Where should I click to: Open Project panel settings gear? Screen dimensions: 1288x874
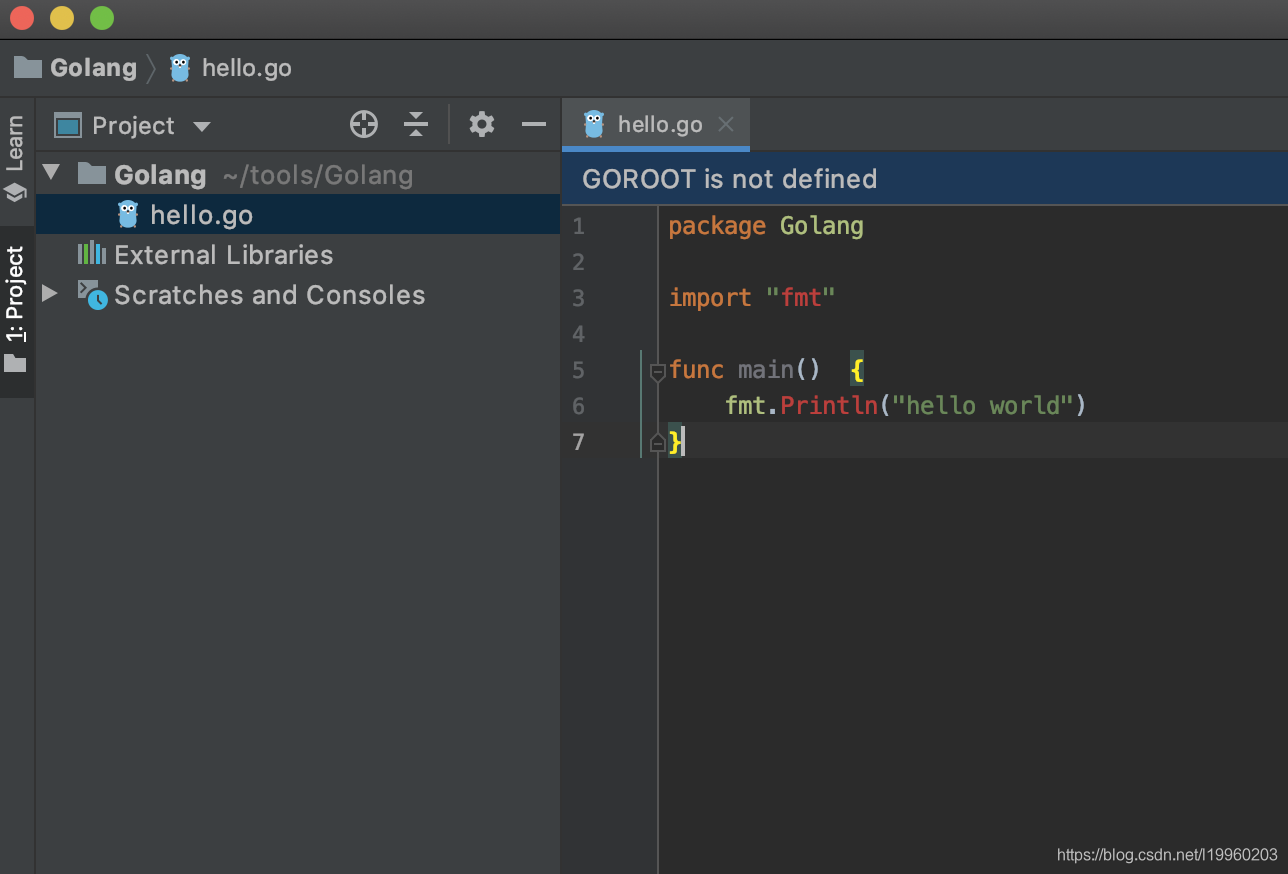pyautogui.click(x=482, y=125)
